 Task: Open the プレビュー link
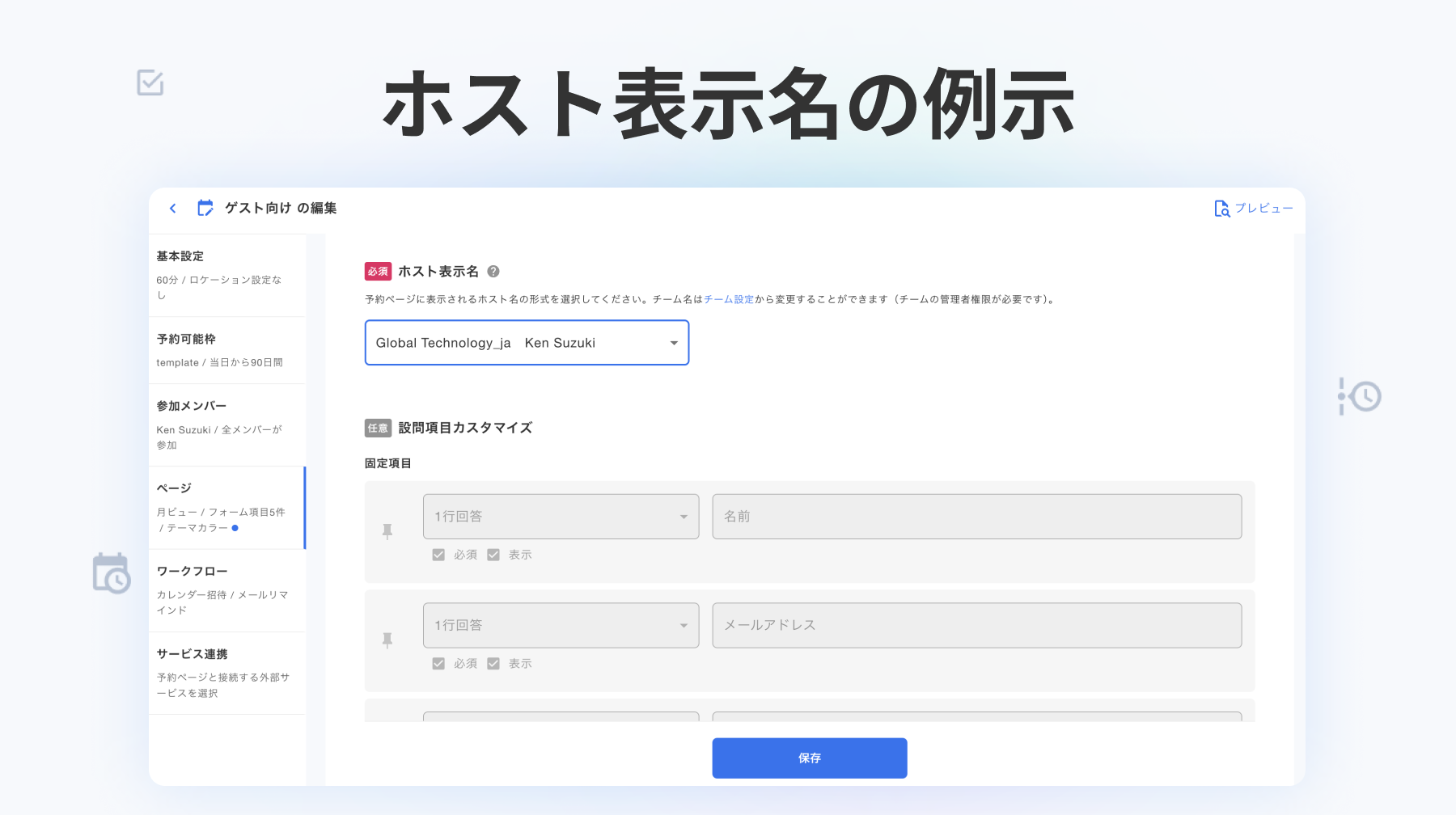tap(1263, 209)
